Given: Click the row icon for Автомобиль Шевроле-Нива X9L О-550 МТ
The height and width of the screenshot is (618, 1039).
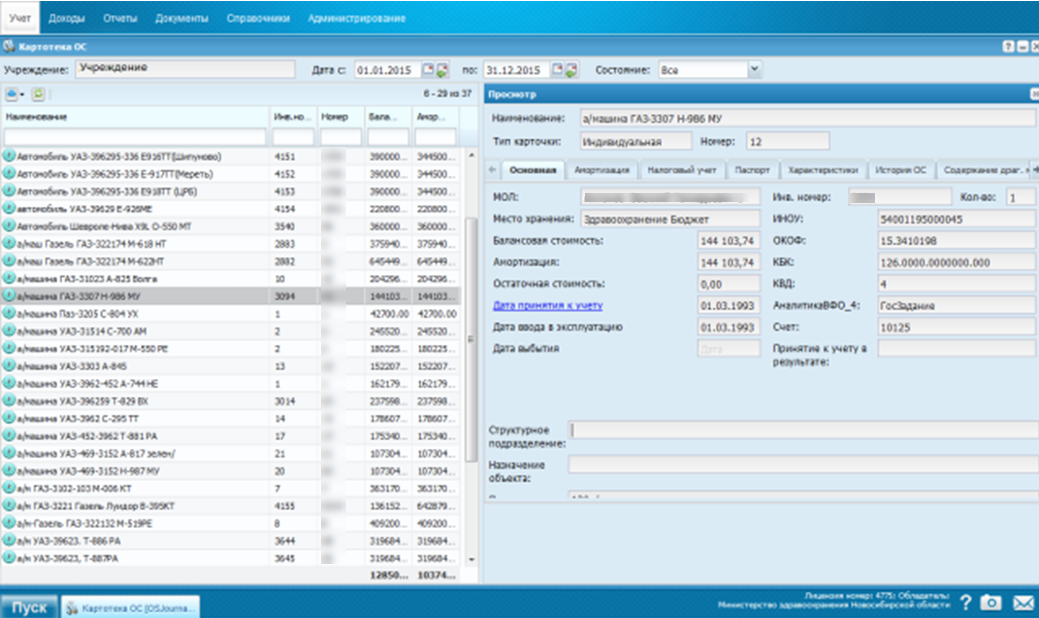Looking at the screenshot, I should coord(9,226).
